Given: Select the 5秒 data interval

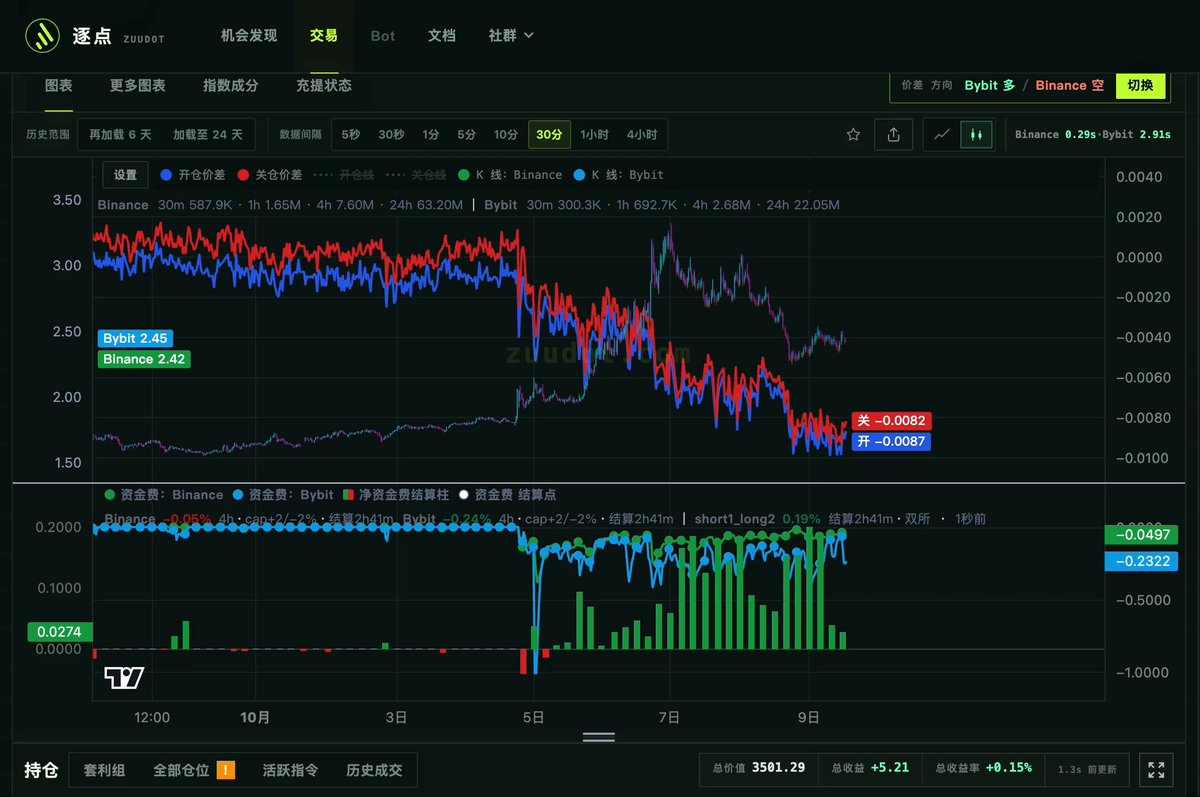Looking at the screenshot, I should click(351, 134).
